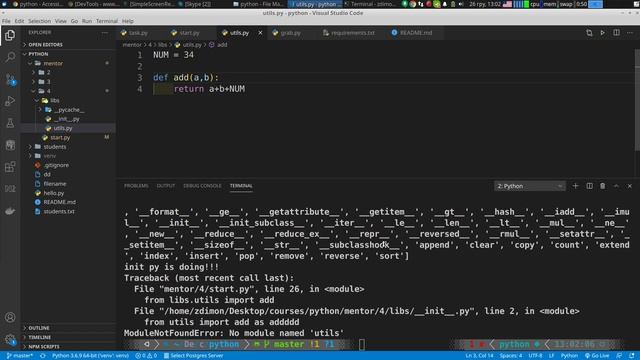
Task: Change UTF-8 encoding in status bar
Action: 535,356
